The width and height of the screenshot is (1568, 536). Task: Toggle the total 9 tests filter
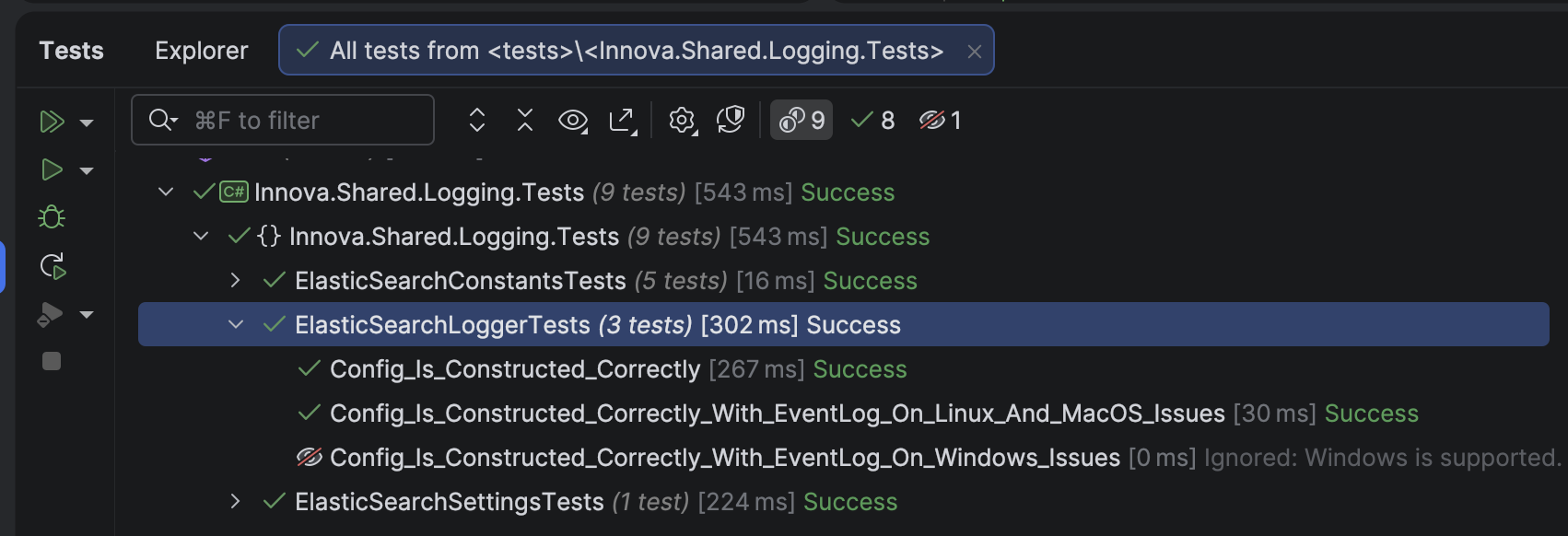802,120
